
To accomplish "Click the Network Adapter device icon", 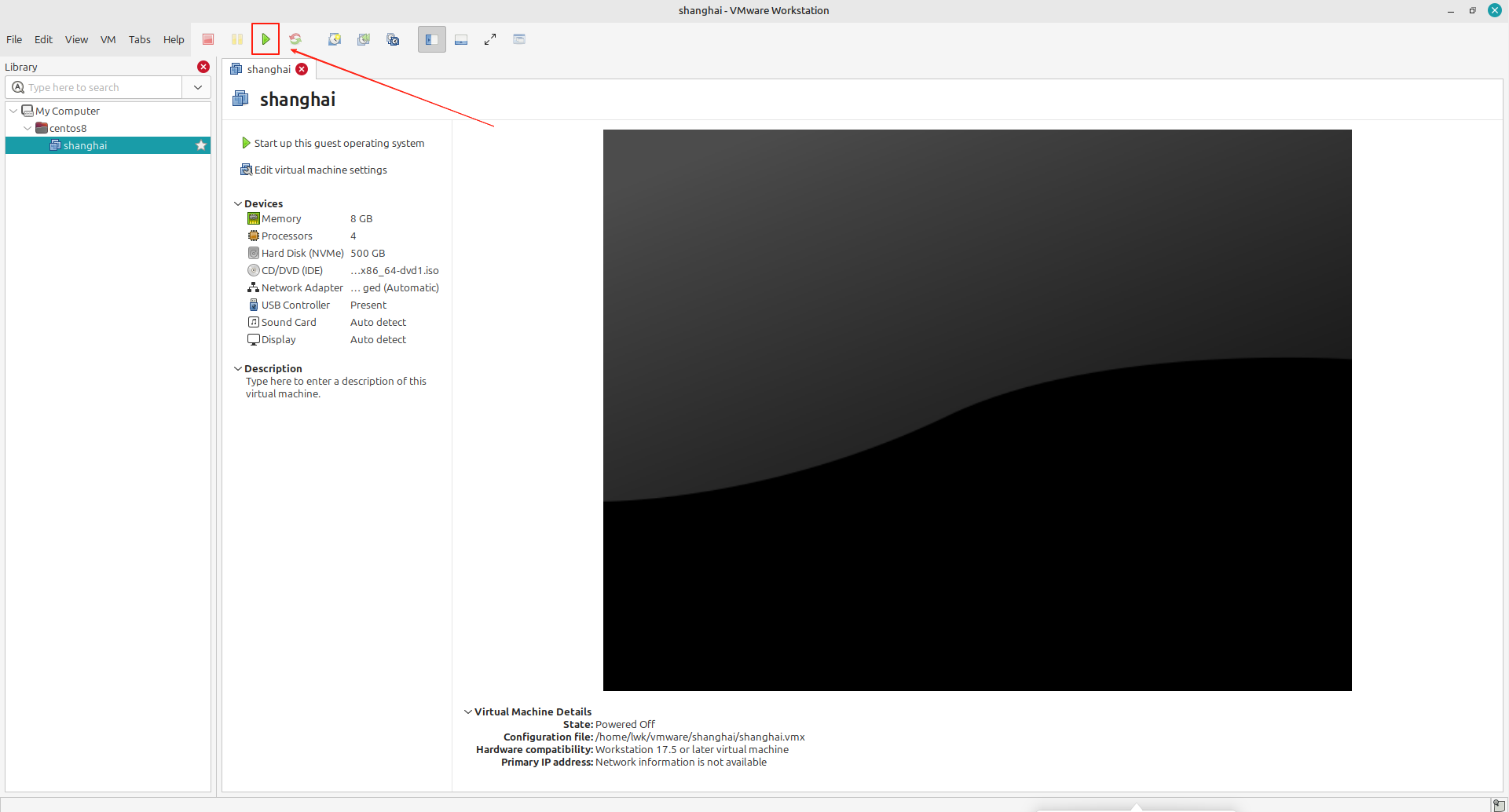I will tap(254, 287).
